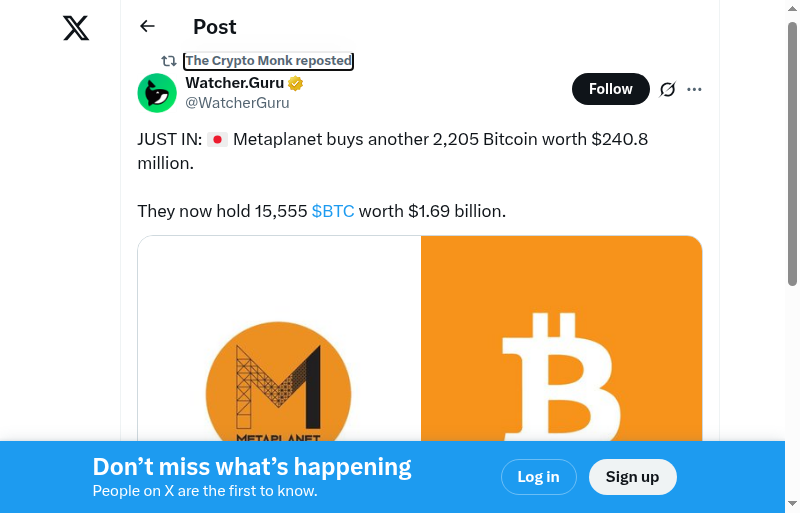Go back using the left arrow
The width and height of the screenshot is (800, 513).
(x=148, y=27)
